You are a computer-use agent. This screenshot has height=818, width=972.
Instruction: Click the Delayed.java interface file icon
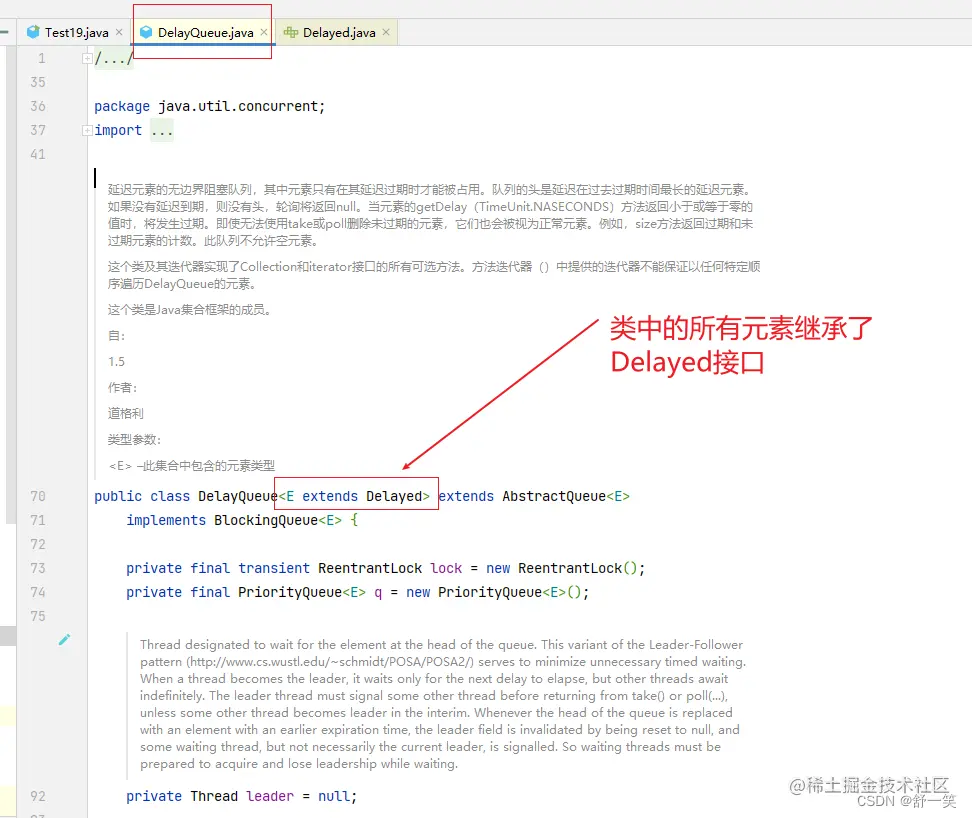[291, 32]
